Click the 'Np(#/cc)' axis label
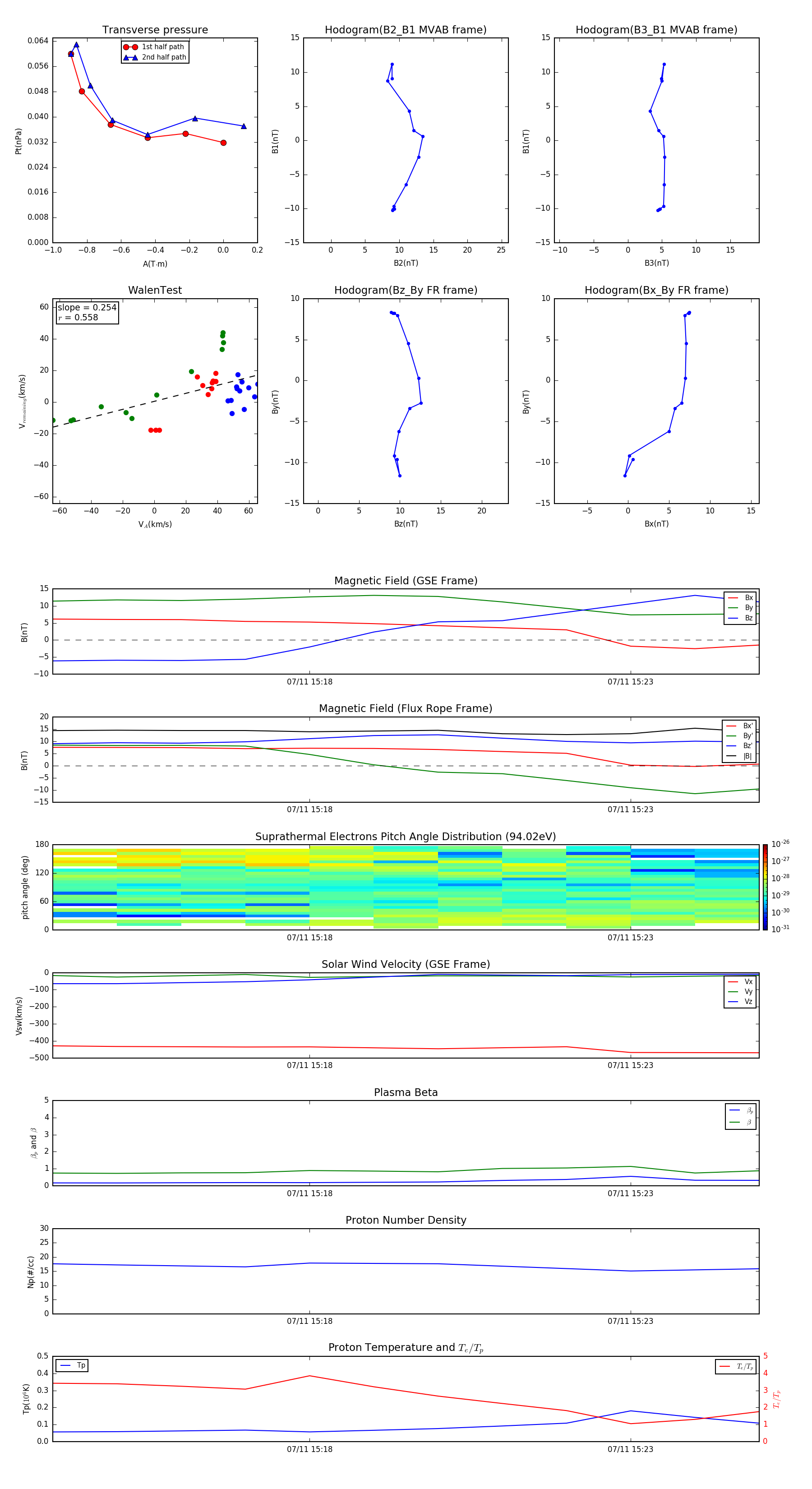Image resolution: width=812 pixels, height=1489 pixels. pyautogui.click(x=31, y=1271)
